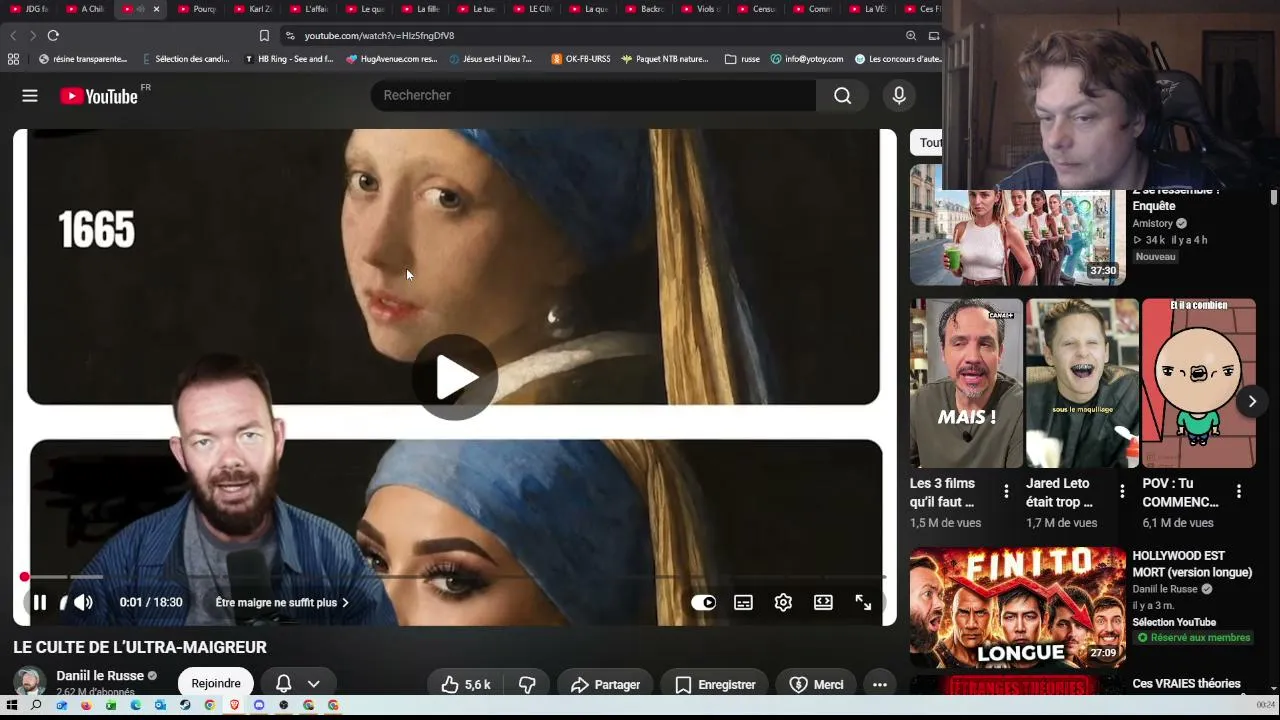
Task: Open the more actions three-dot menu
Action: (880, 685)
